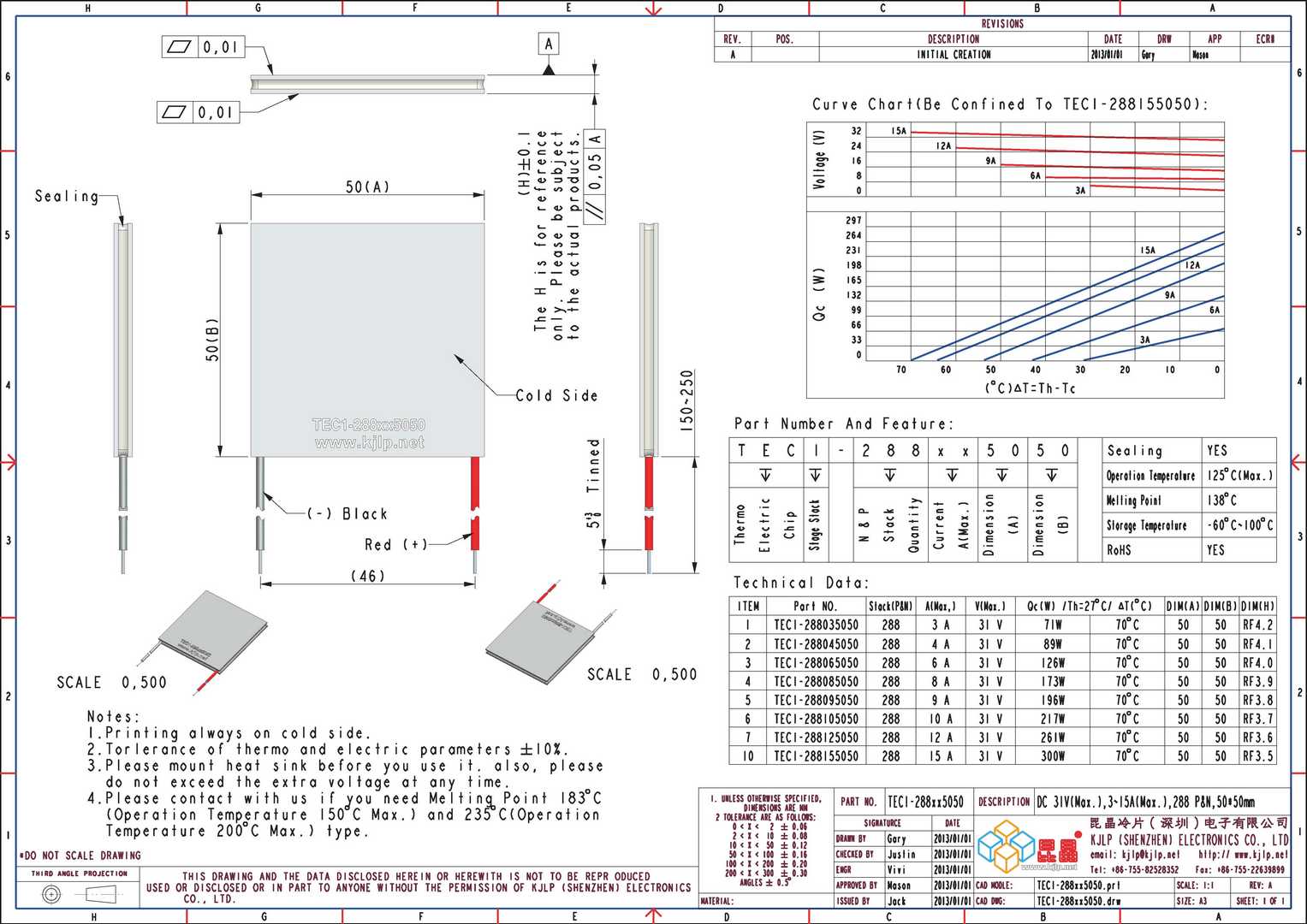1307x924 pixels.
Task: Click the '(46)' wire spacing dimension
Action: (368, 576)
